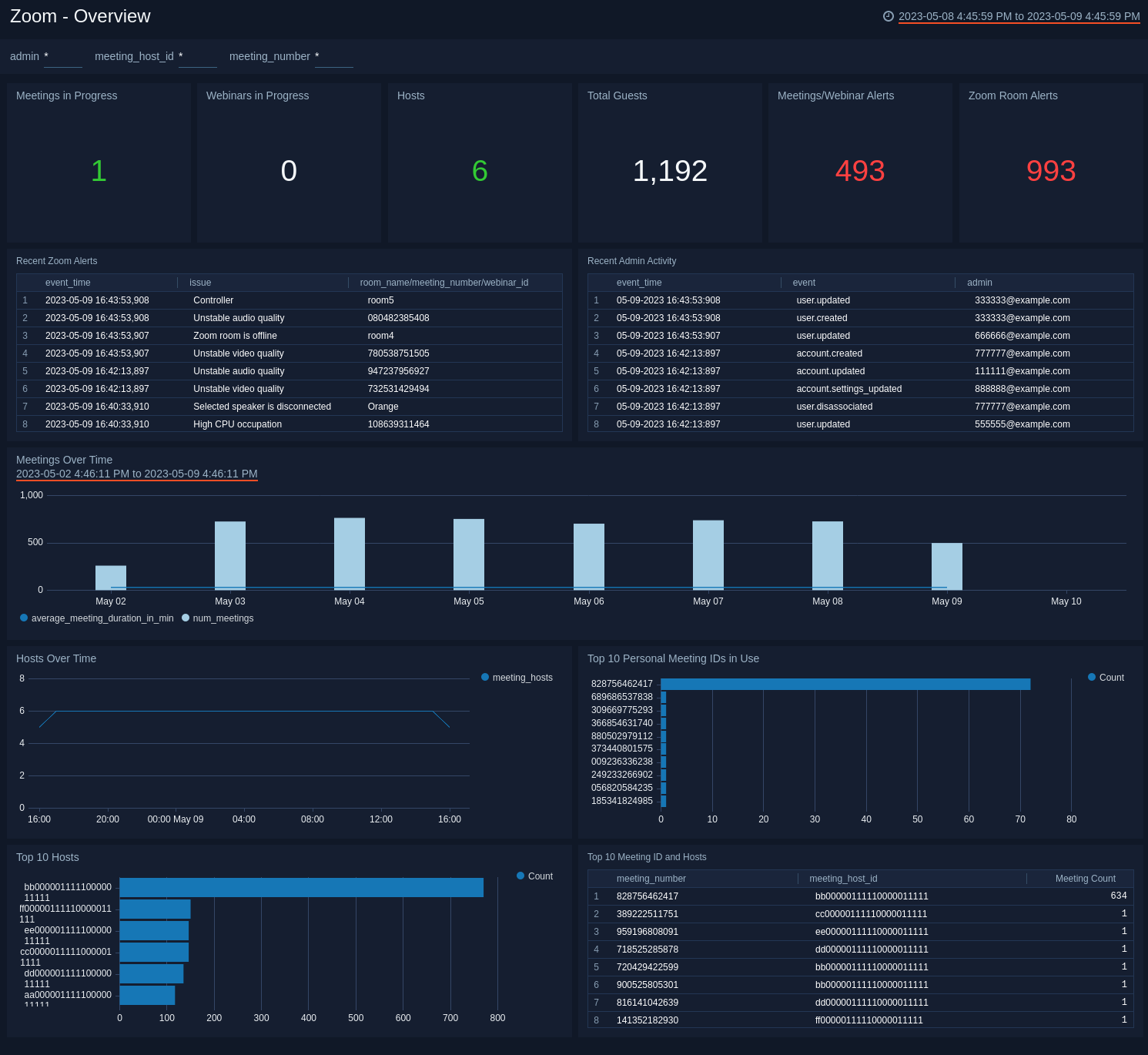The width and height of the screenshot is (1148, 1055).
Task: Click the longest bar for 828756462417
Action: (847, 683)
